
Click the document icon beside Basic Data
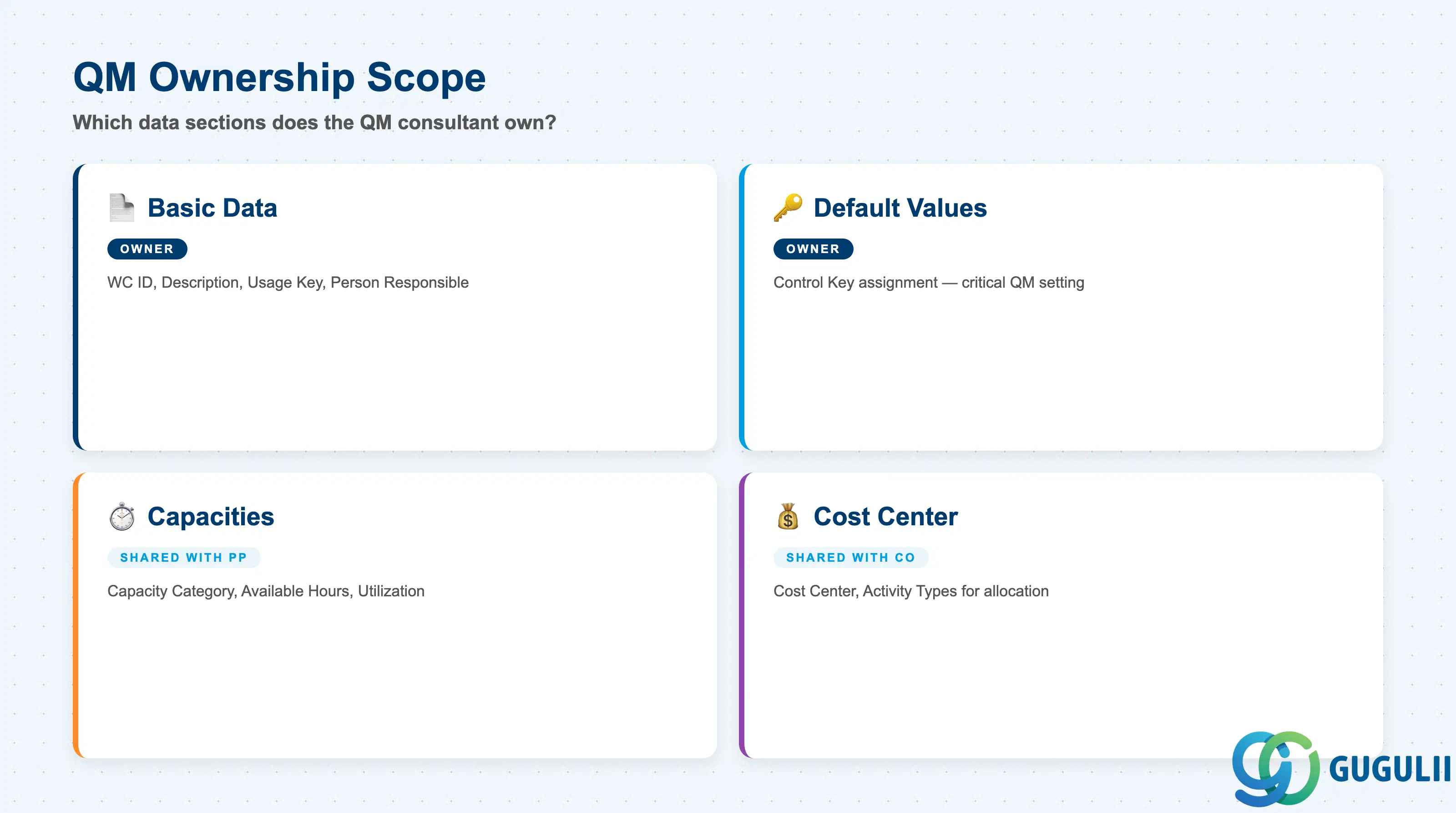121,208
